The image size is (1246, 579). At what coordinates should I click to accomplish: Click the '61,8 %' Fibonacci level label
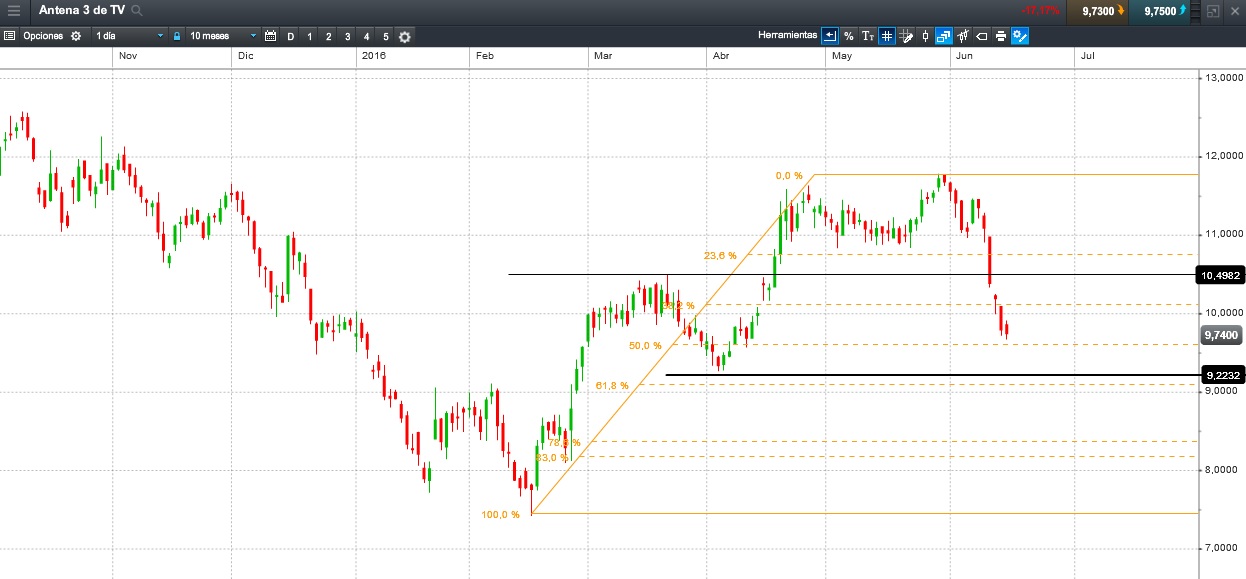612,385
